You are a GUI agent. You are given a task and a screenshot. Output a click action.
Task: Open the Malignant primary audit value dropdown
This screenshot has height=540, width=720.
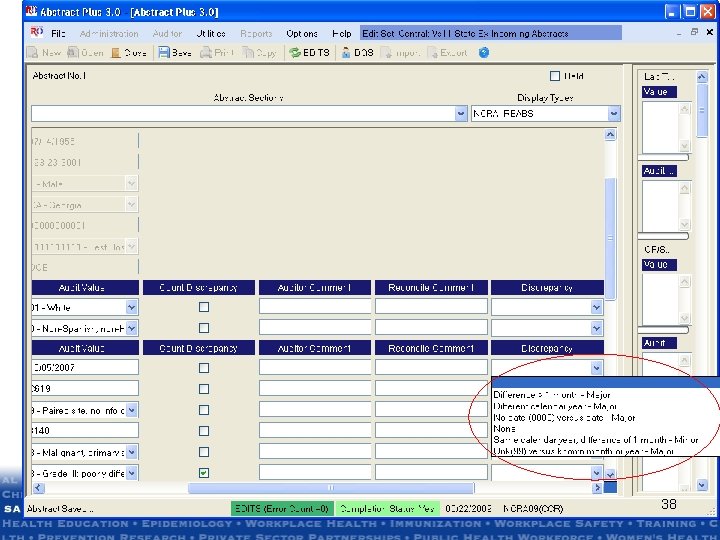click(131, 452)
